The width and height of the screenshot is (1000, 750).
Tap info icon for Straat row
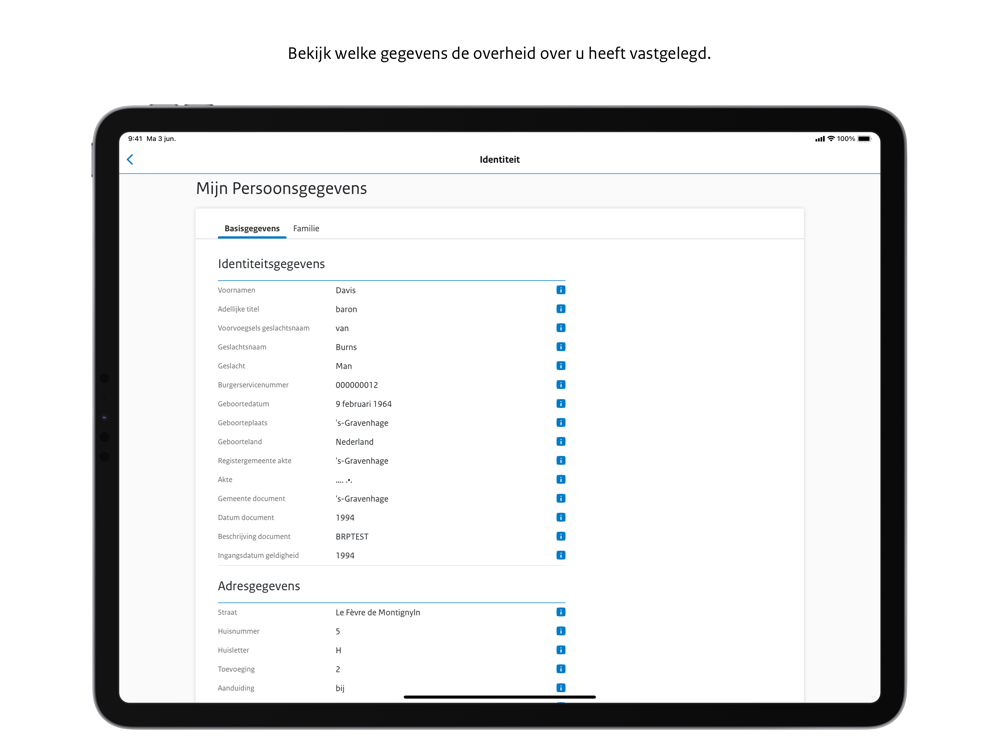click(561, 612)
